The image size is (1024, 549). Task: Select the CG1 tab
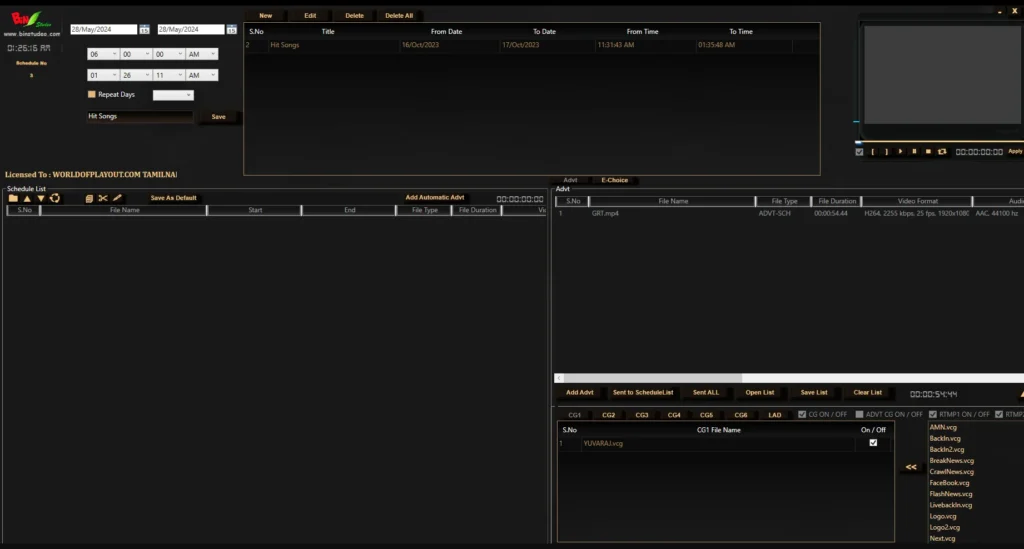tap(575, 415)
